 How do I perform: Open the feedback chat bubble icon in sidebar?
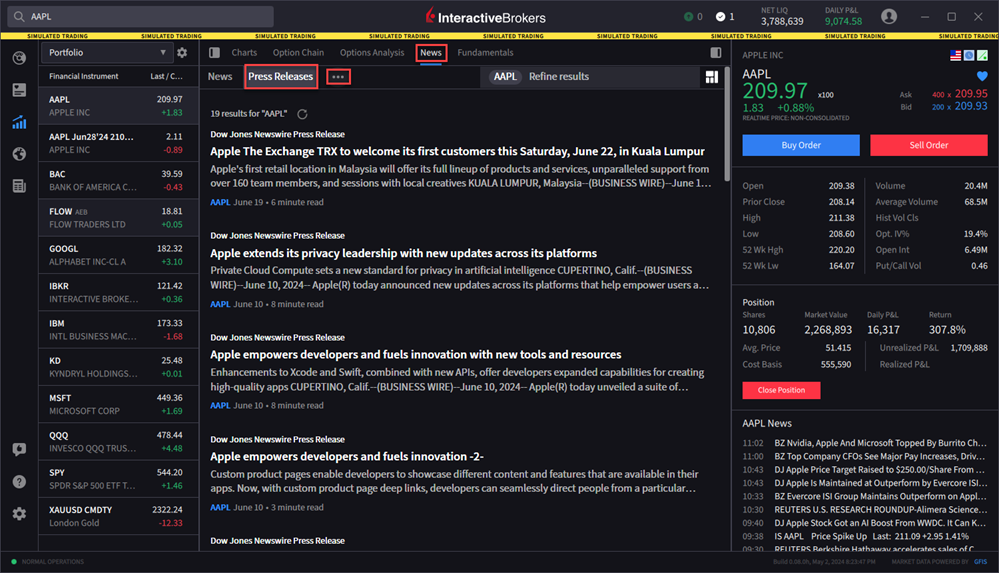coord(19,449)
